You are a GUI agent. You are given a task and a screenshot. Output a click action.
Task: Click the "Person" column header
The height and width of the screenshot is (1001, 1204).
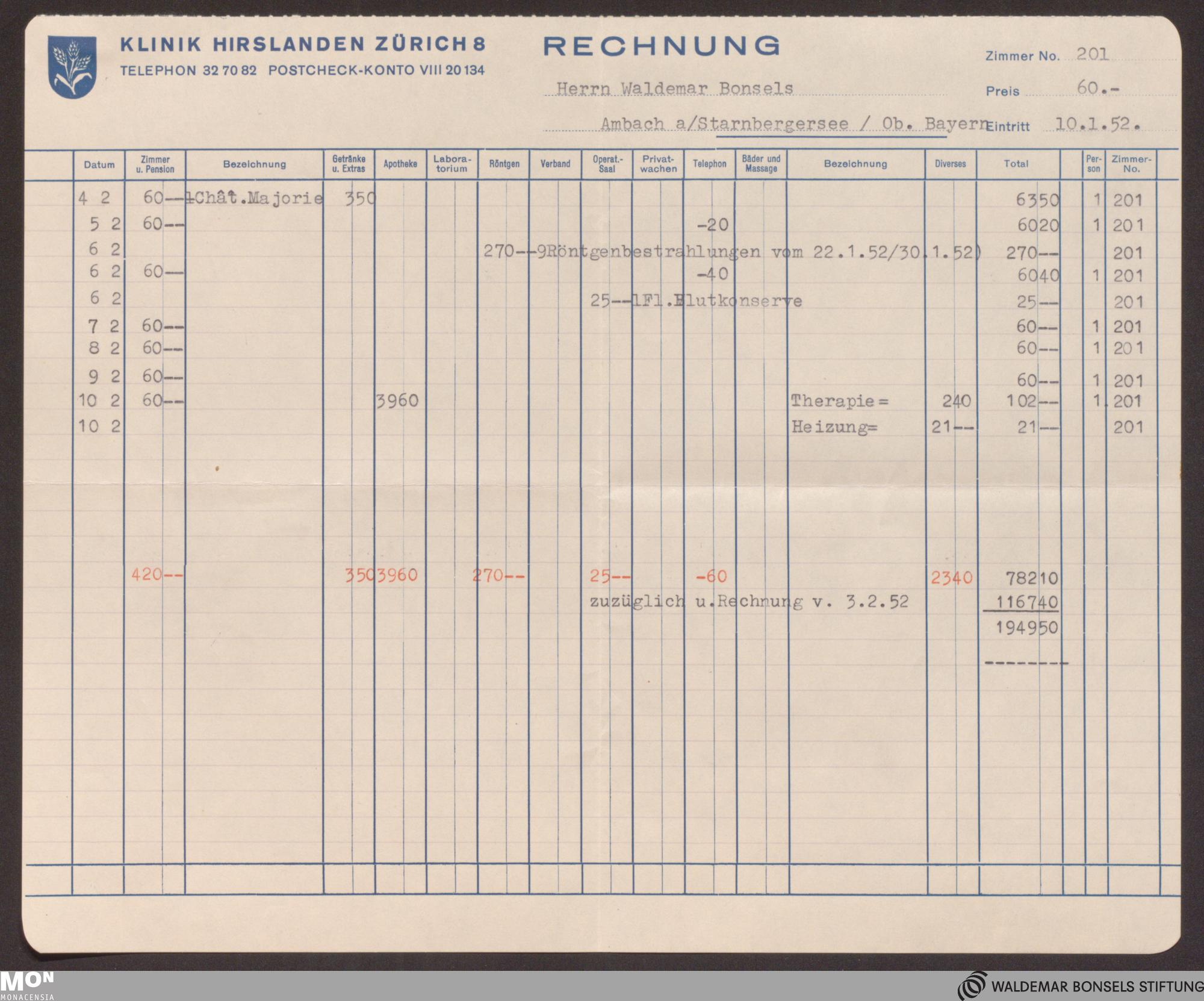coord(1094,164)
